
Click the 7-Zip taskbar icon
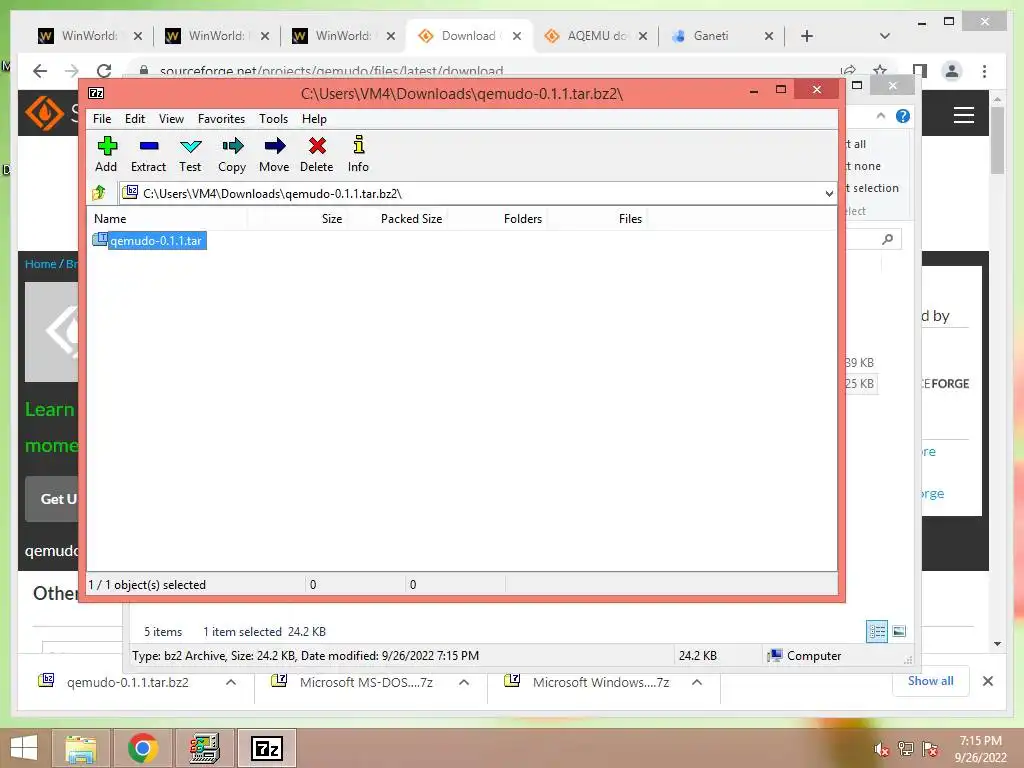(266, 748)
